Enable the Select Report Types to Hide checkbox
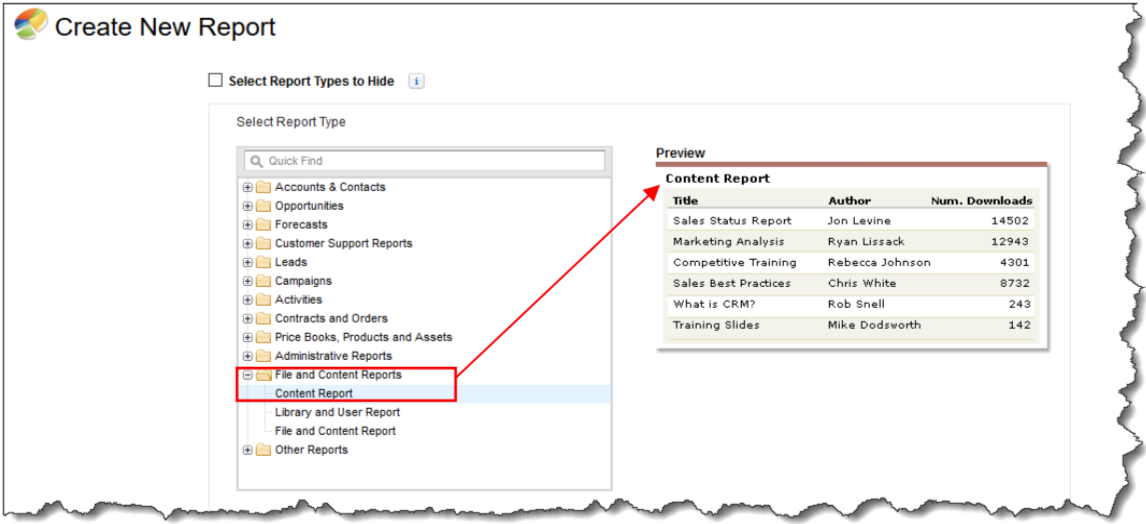The height and width of the screenshot is (524, 1146). coord(215,81)
